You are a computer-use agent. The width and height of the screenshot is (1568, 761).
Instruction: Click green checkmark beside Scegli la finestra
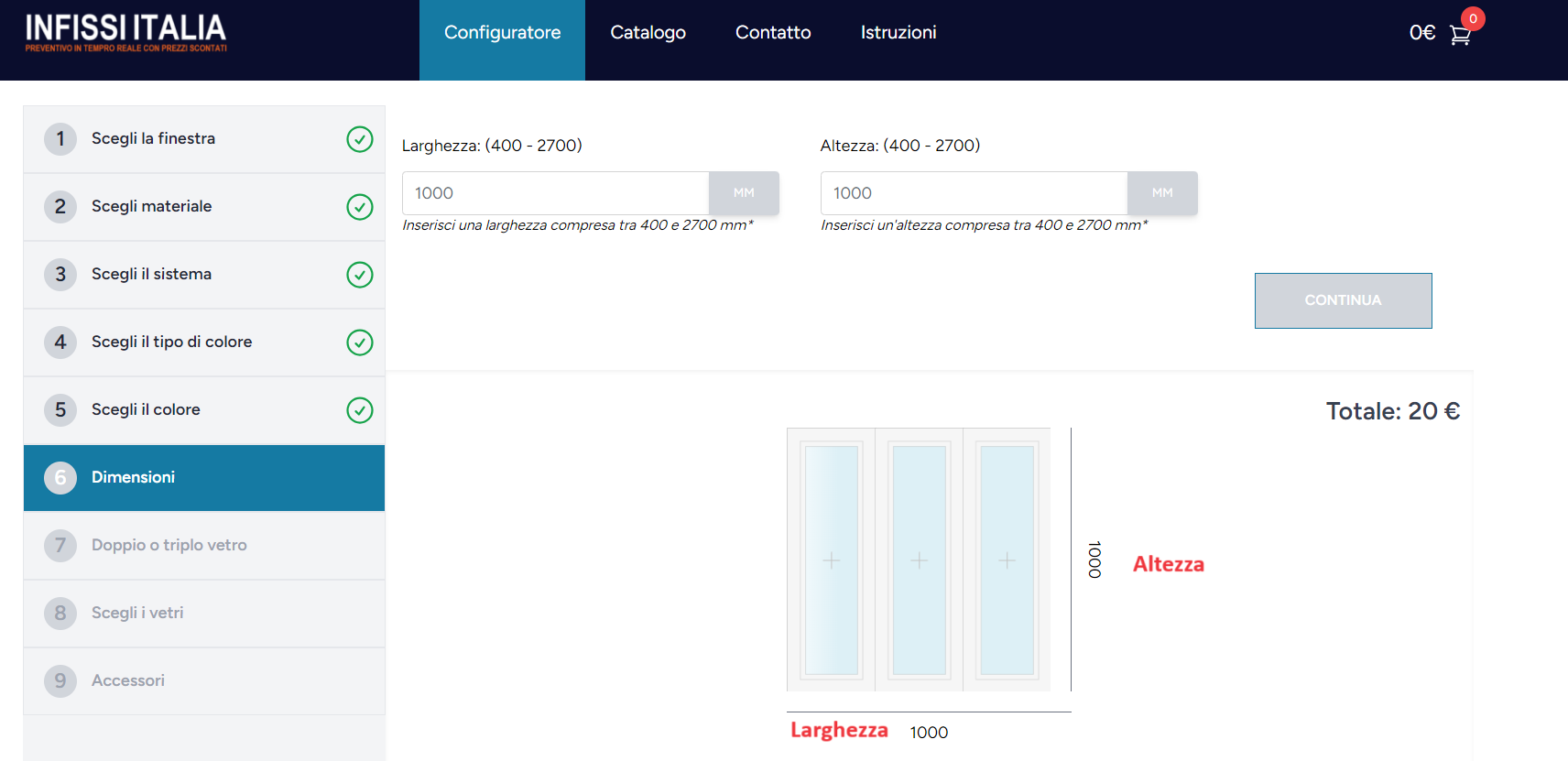tap(359, 139)
